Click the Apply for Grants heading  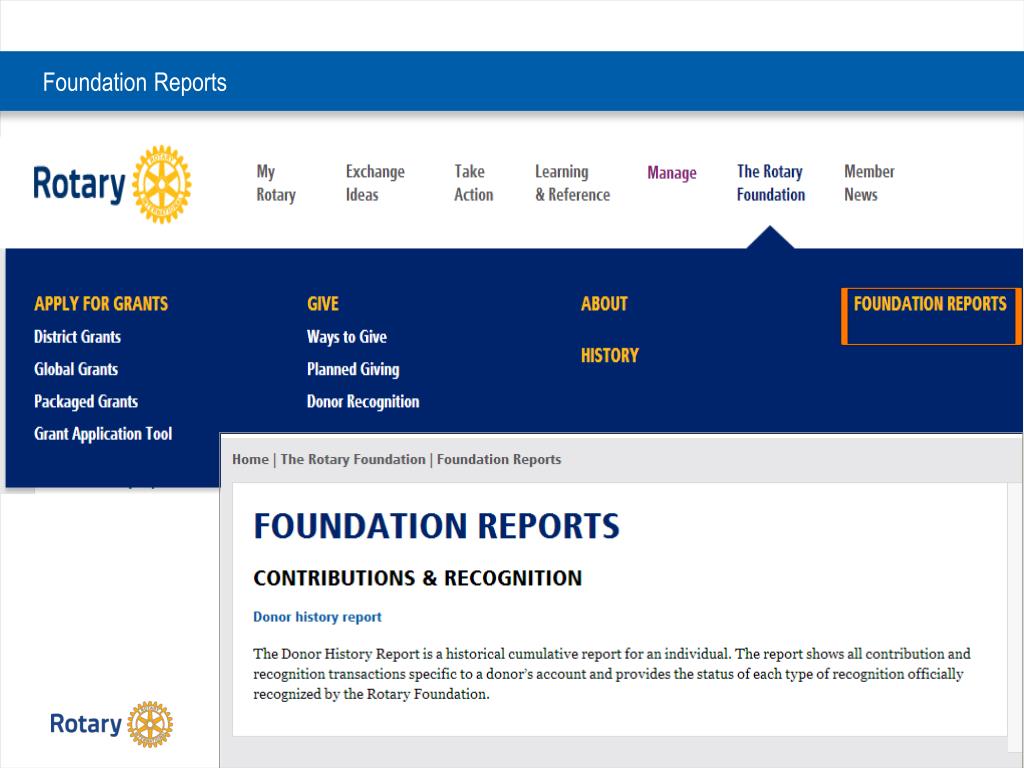101,304
